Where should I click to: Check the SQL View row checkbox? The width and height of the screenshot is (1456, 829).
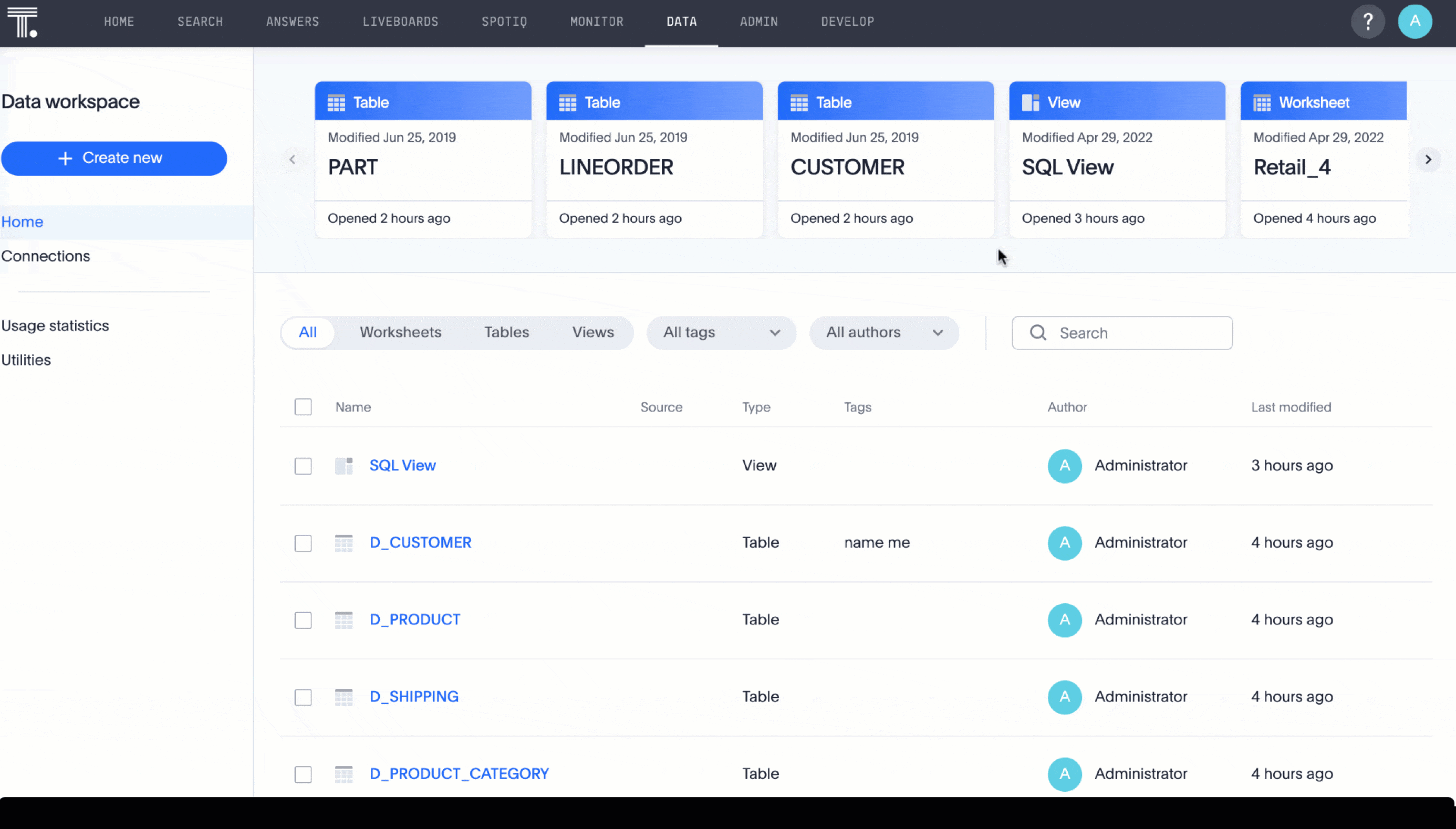click(x=303, y=466)
